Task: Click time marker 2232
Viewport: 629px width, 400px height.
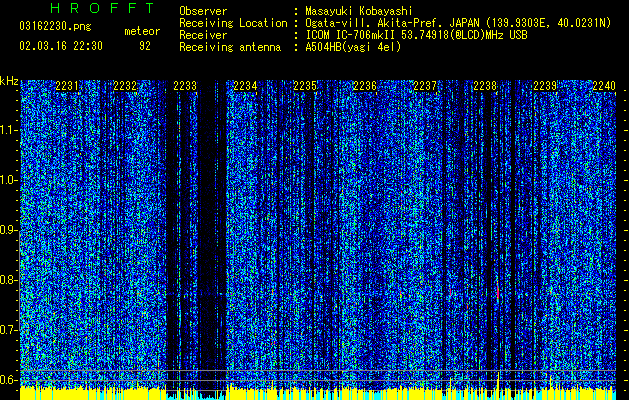Action: [x=125, y=86]
